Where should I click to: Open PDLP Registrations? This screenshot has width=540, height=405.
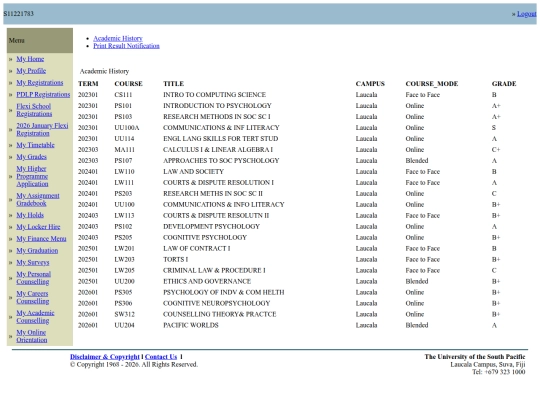pos(43,94)
